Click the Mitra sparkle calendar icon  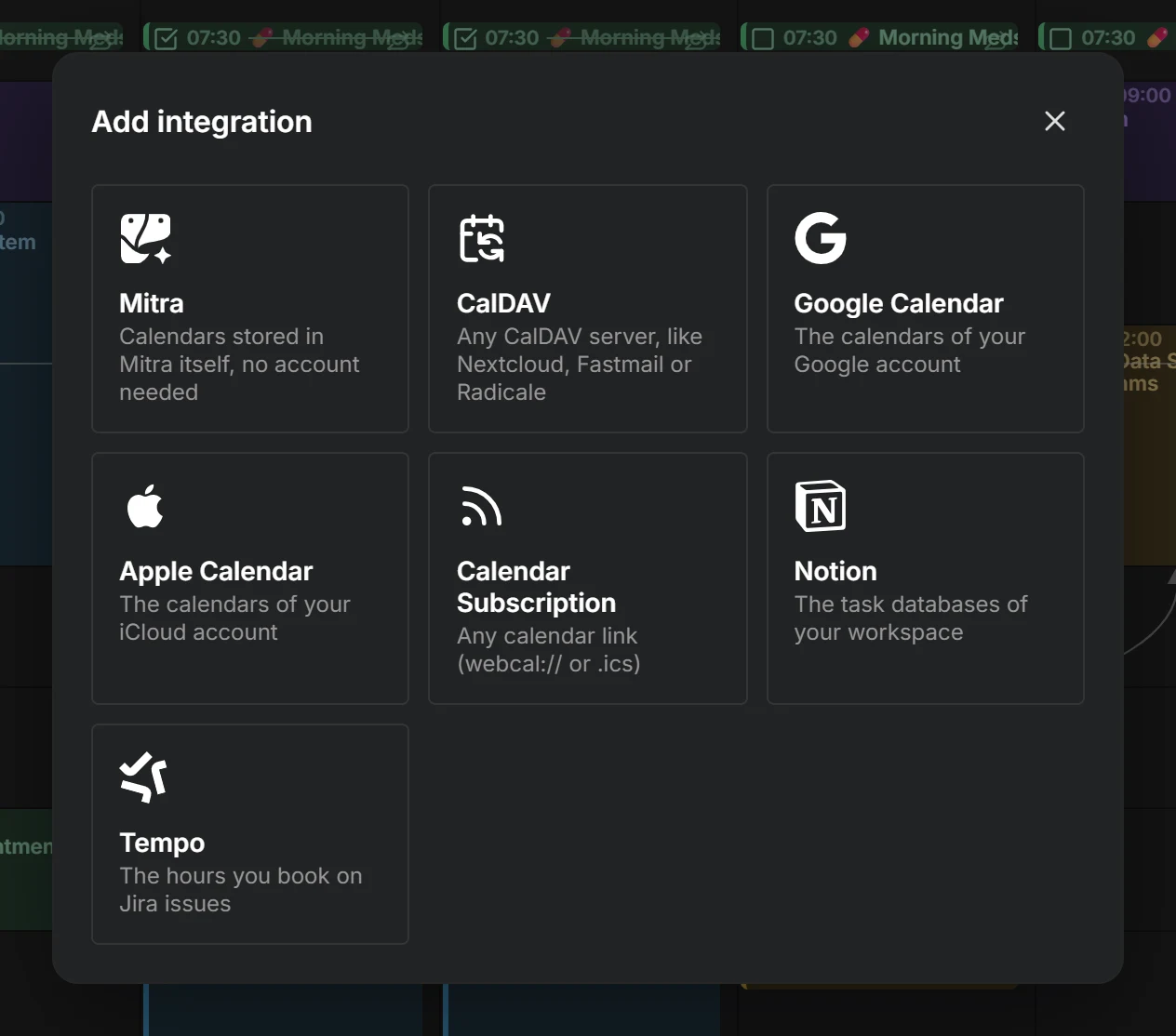(x=146, y=238)
